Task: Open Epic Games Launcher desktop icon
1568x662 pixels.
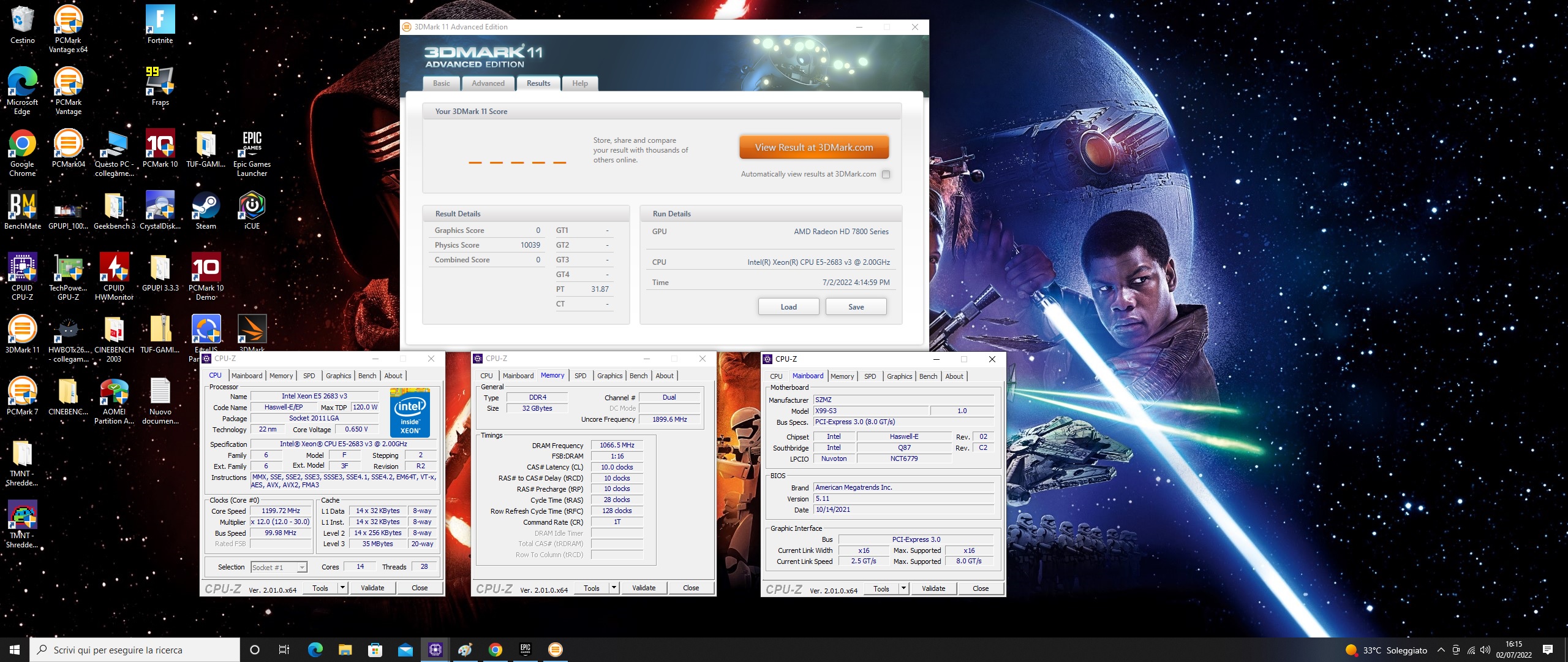Action: [x=252, y=152]
